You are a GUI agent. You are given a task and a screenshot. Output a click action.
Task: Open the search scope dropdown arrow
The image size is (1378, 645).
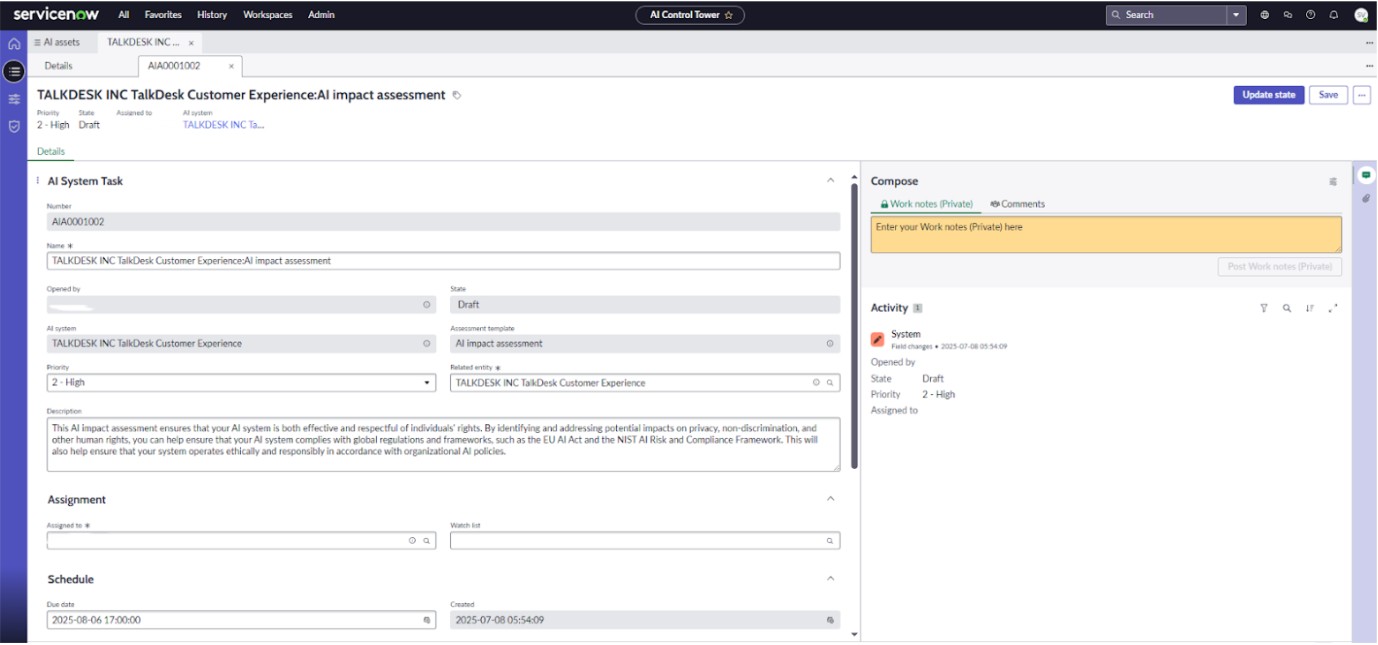coord(1237,15)
